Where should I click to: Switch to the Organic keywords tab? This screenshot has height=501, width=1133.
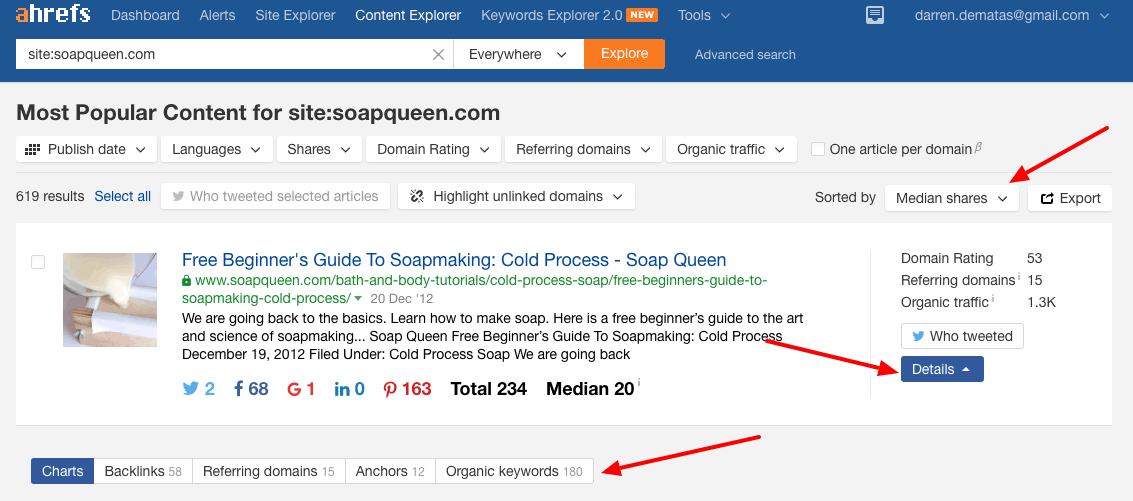pos(514,471)
